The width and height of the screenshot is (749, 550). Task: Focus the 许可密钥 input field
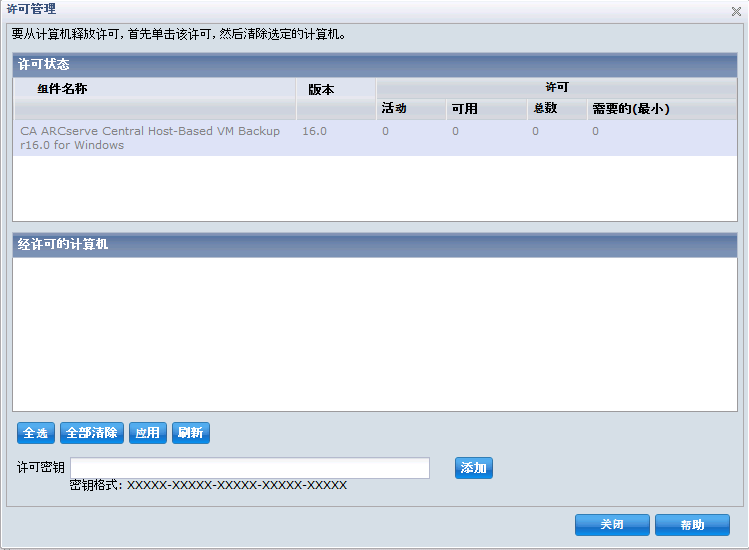[250, 468]
